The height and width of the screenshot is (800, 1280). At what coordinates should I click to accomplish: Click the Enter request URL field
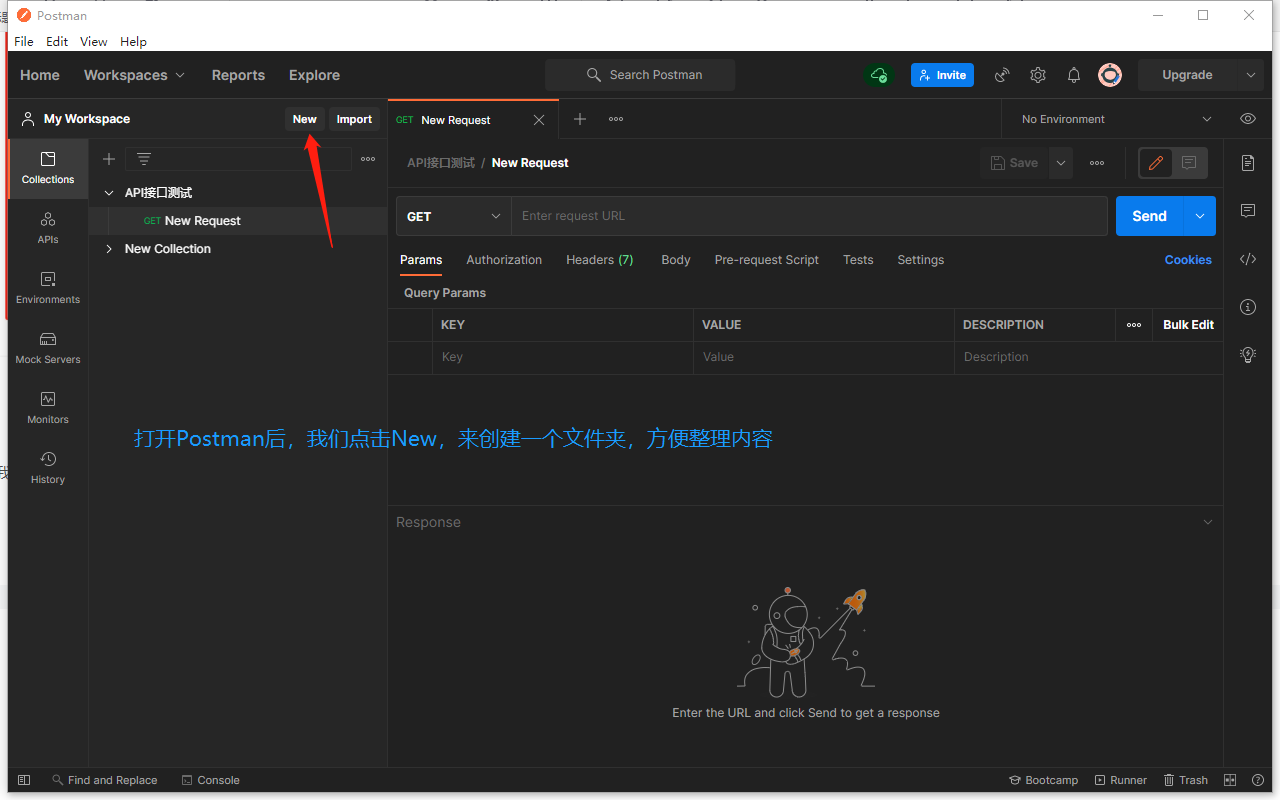[809, 216]
